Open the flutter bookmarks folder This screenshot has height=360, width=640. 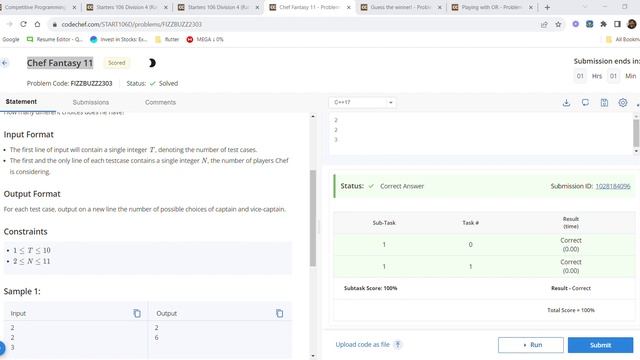[x=167, y=39]
